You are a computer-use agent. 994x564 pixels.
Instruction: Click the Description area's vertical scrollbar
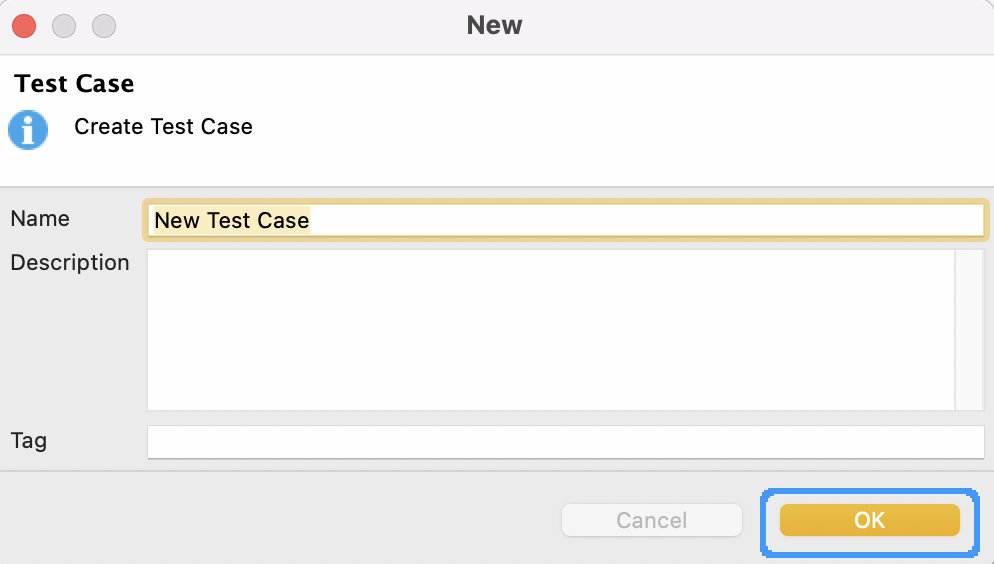tap(969, 330)
